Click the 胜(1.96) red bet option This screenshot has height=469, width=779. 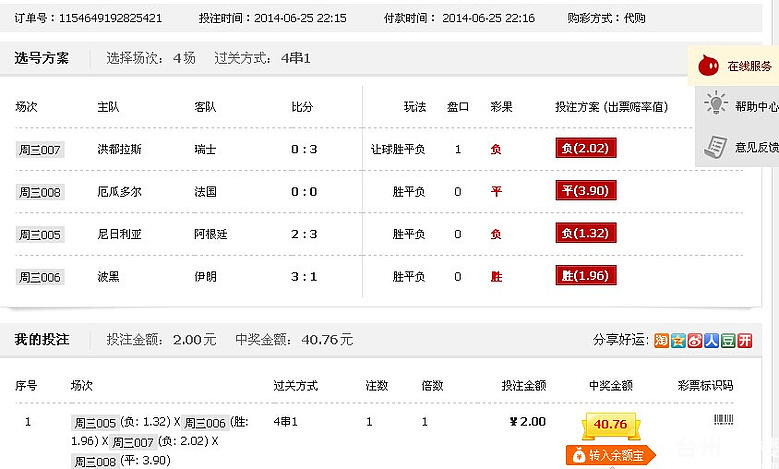(585, 276)
